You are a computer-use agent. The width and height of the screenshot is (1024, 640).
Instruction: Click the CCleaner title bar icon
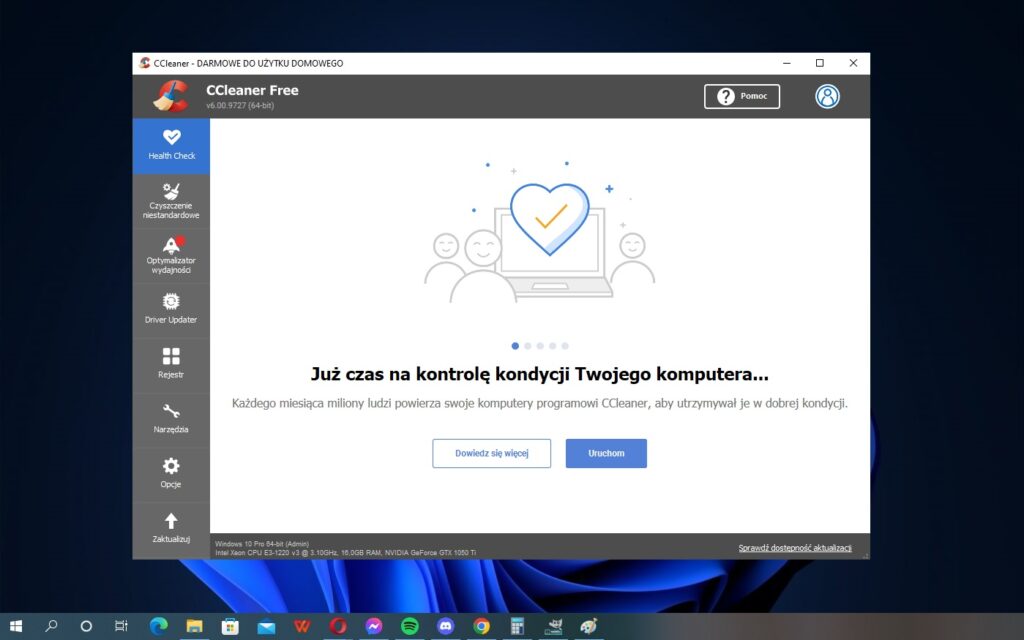click(144, 63)
